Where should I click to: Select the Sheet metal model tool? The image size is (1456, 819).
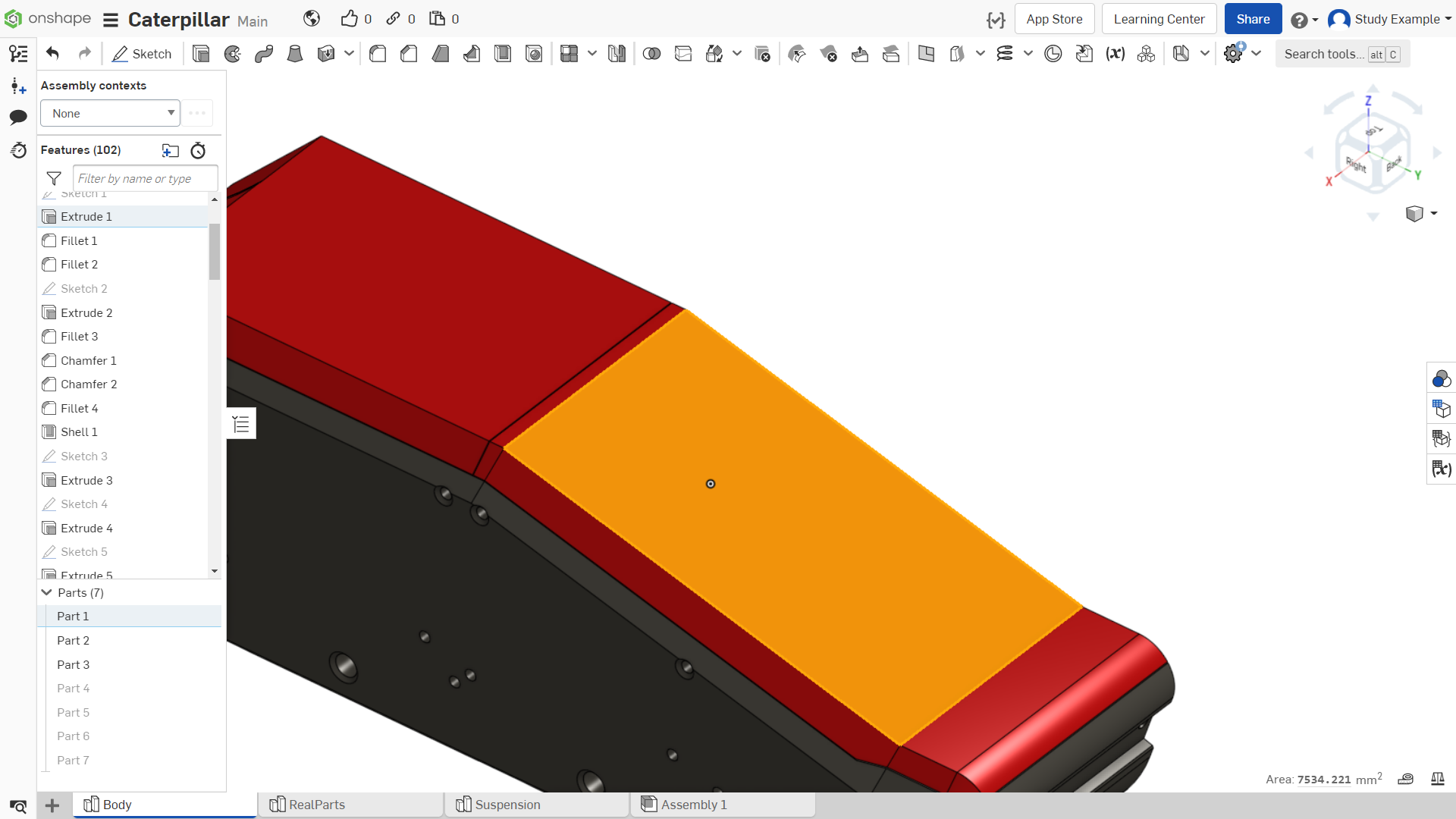[1181, 54]
